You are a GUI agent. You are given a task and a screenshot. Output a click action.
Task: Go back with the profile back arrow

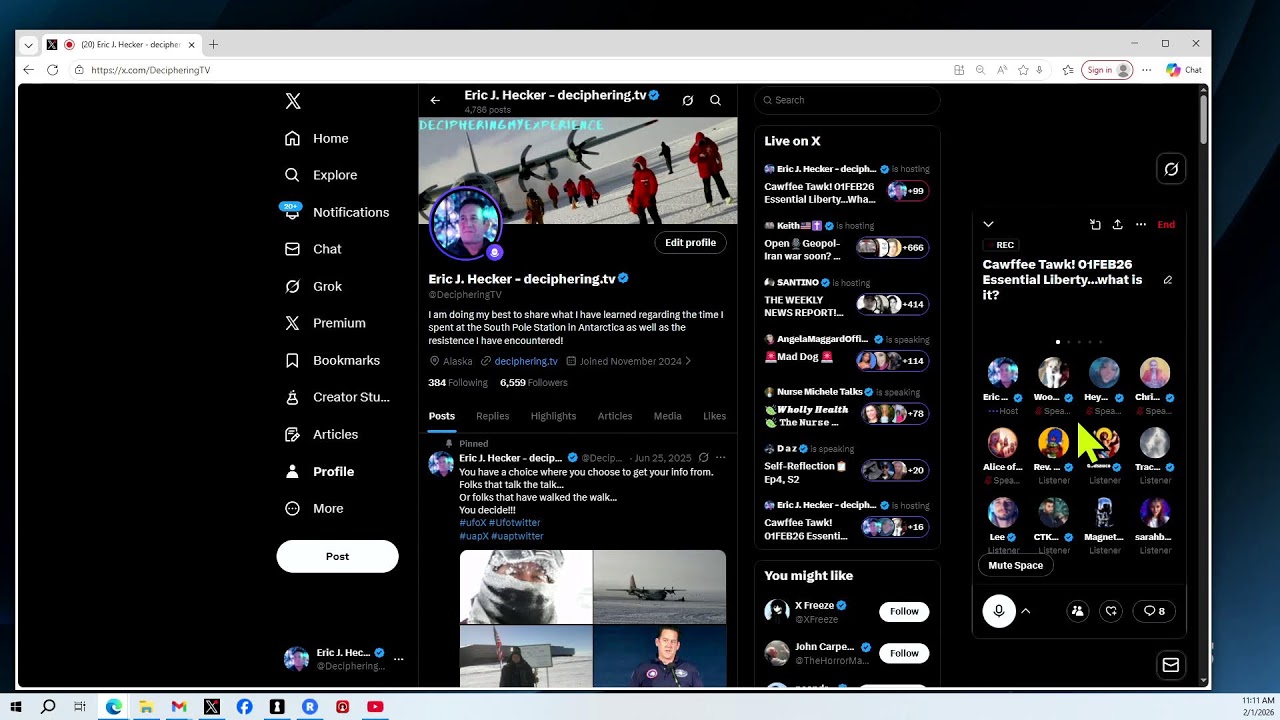435,100
